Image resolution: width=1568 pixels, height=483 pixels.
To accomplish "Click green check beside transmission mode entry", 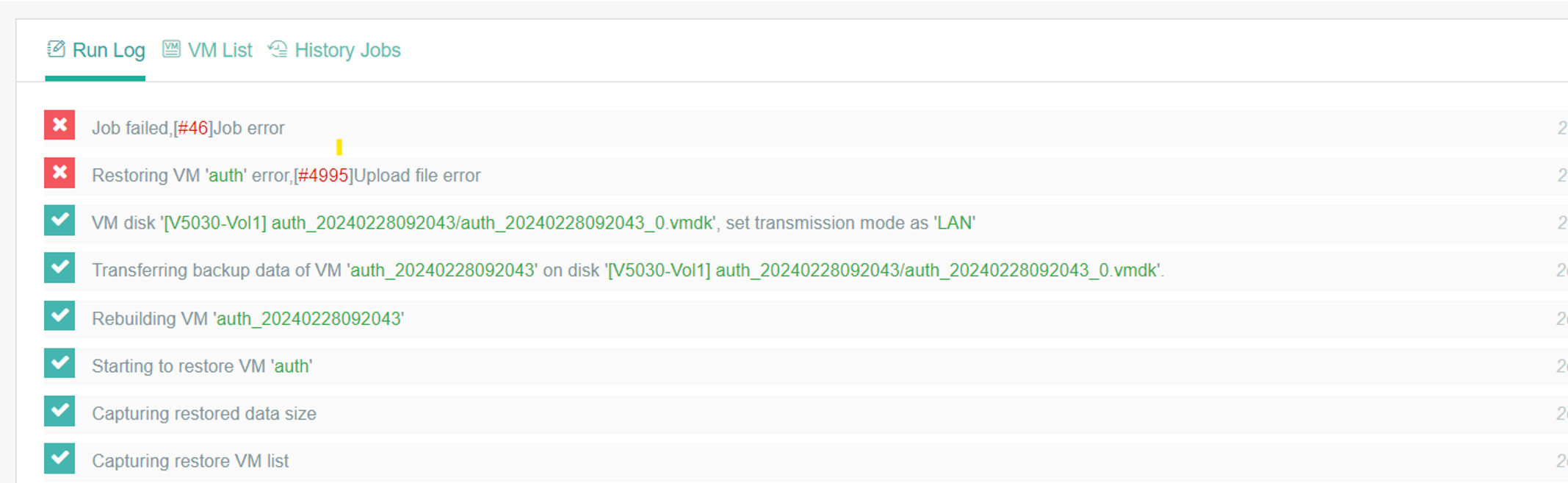I will point(59,221).
